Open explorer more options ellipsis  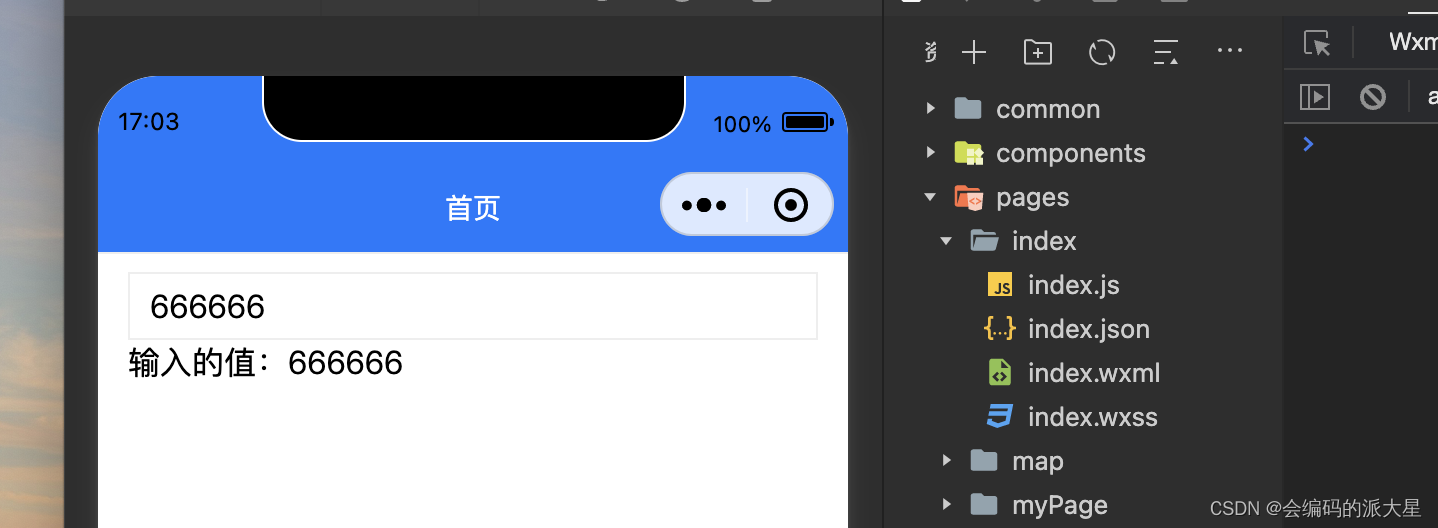(1229, 50)
